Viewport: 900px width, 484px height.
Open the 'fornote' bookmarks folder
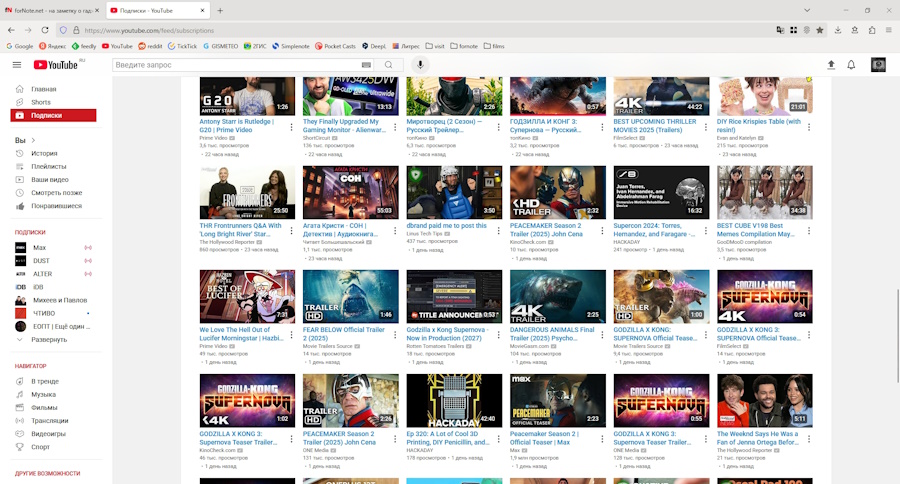464,46
